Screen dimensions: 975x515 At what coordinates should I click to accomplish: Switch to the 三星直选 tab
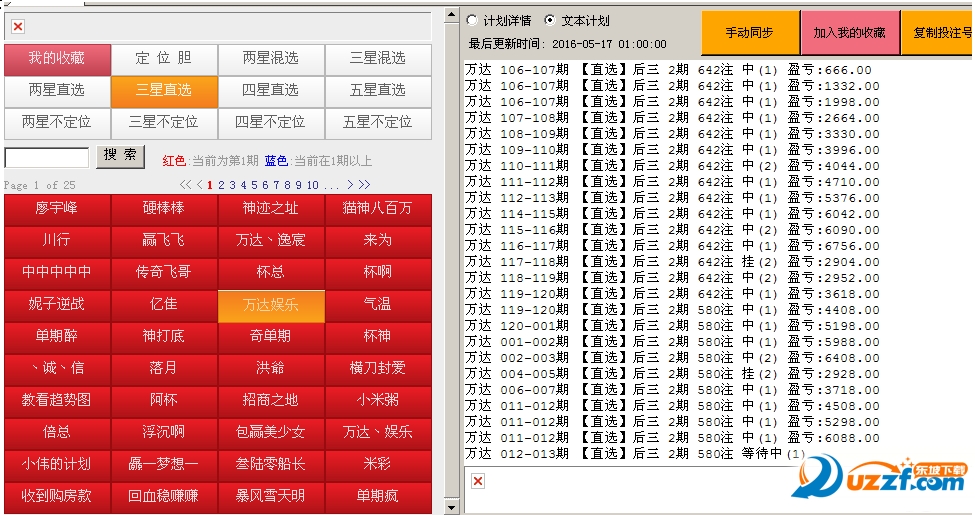click(164, 91)
